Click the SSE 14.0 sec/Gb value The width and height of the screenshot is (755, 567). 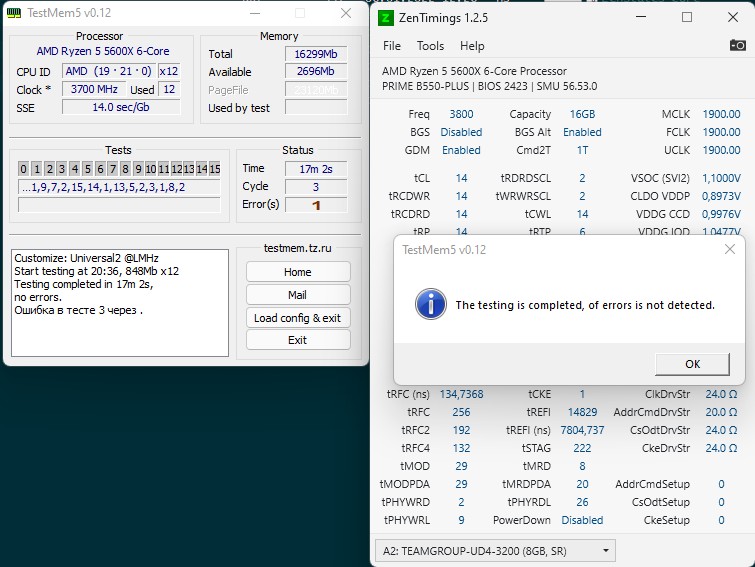click(121, 107)
